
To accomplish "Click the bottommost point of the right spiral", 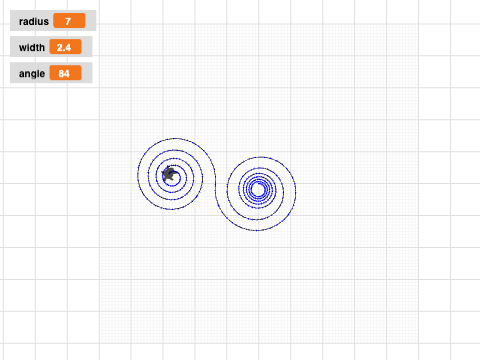I will (257, 230).
